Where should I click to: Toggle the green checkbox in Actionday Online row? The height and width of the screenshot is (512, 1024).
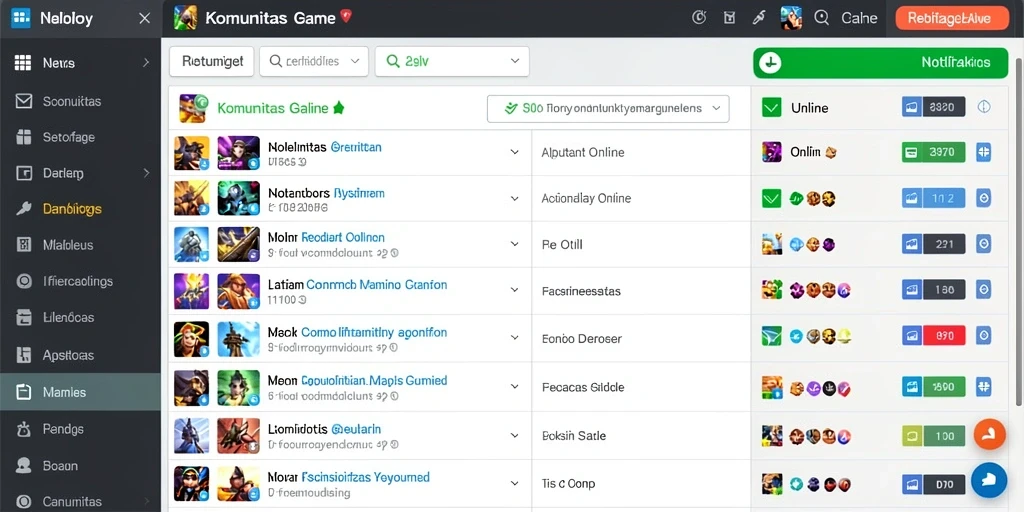[772, 198]
